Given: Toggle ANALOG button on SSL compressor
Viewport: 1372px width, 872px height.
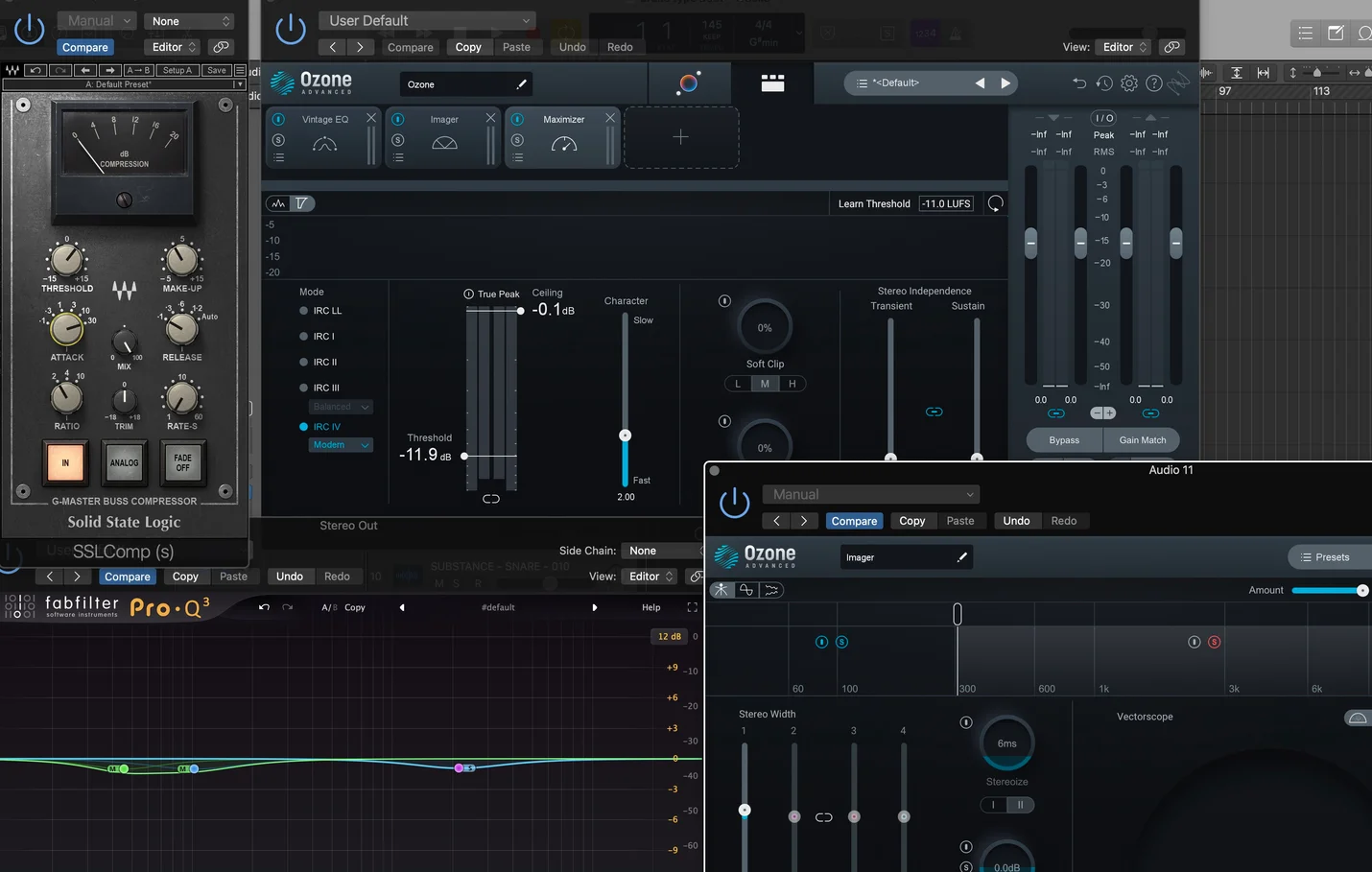Looking at the screenshot, I should [x=124, y=462].
